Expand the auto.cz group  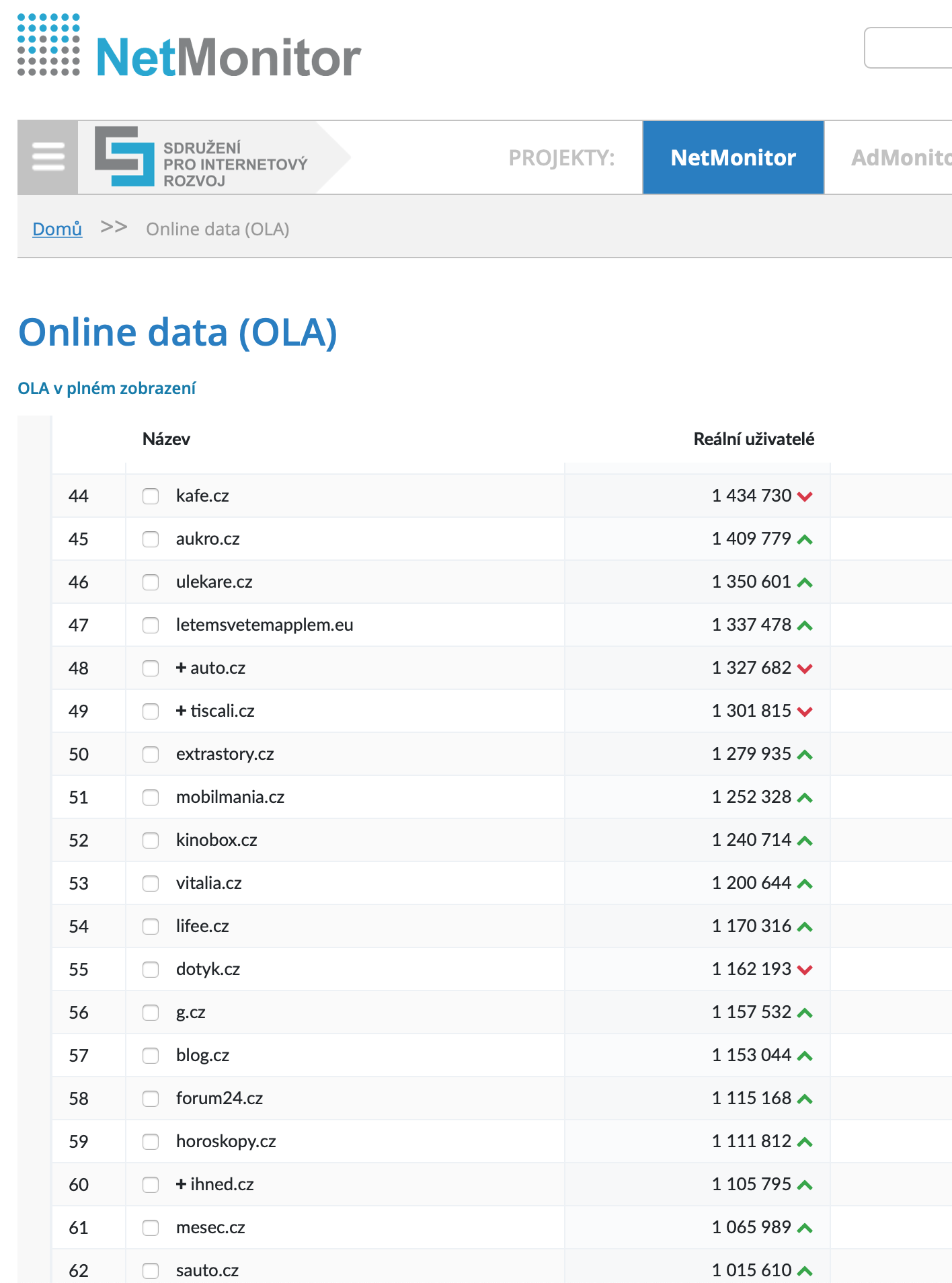181,668
